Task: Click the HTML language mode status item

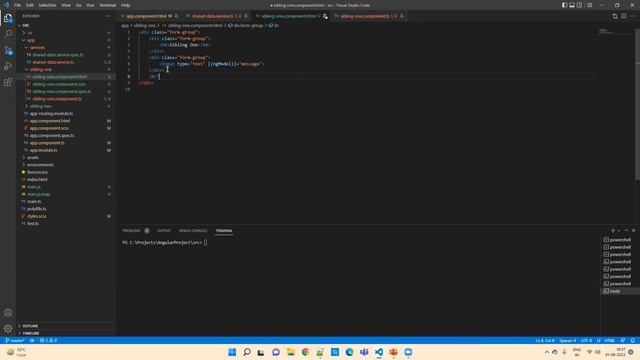Action: tap(609, 340)
